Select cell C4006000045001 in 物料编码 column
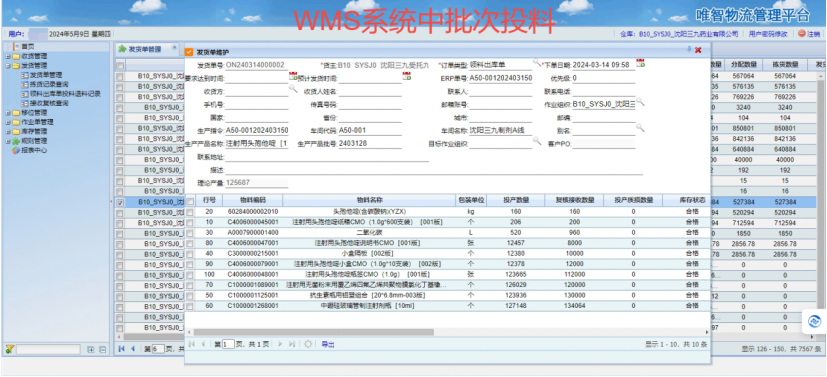The width and height of the screenshot is (827, 377). point(253,223)
